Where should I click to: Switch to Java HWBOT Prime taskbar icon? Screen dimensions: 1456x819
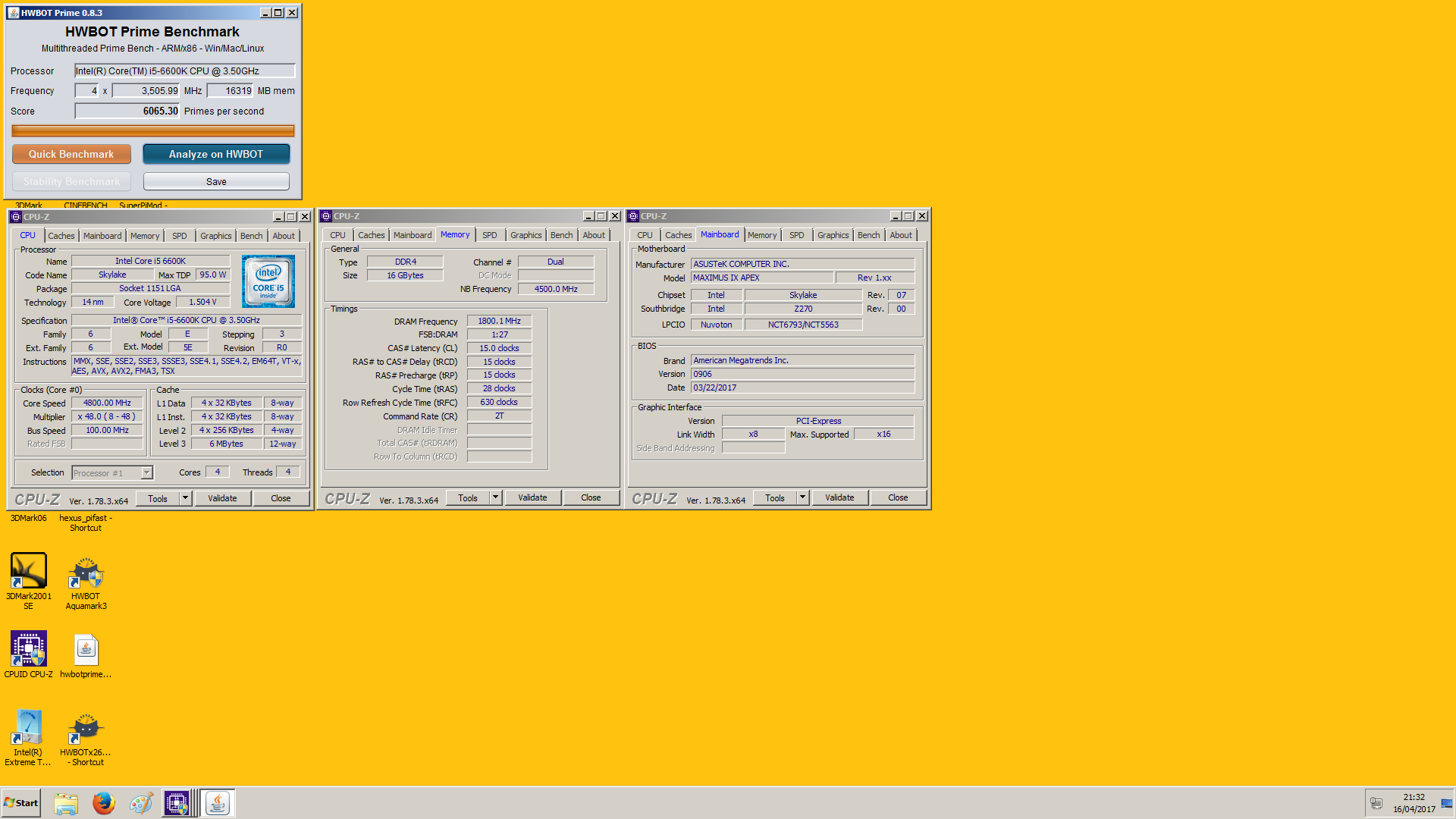(x=218, y=803)
